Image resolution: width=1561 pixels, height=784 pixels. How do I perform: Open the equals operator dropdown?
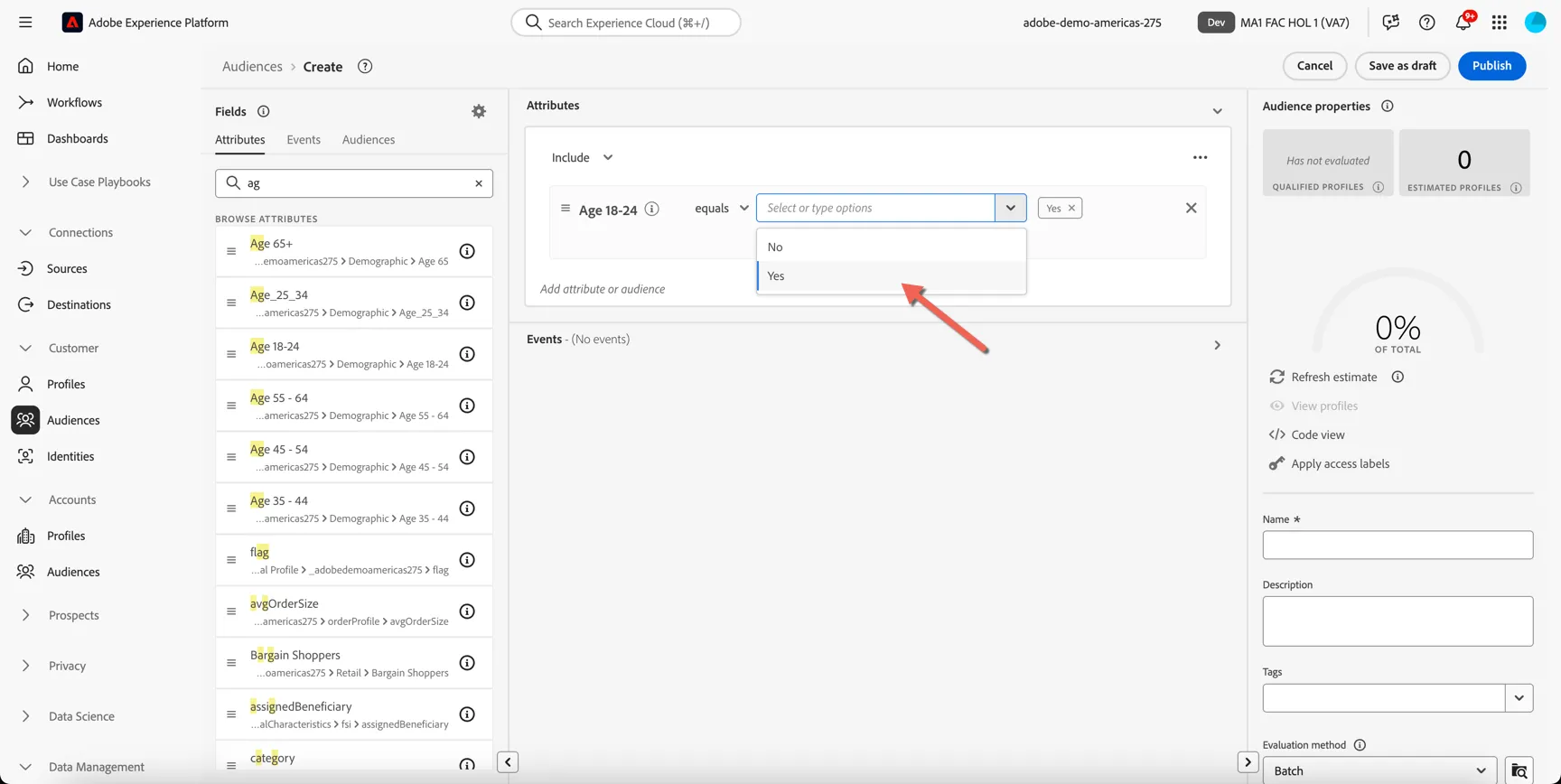722,208
